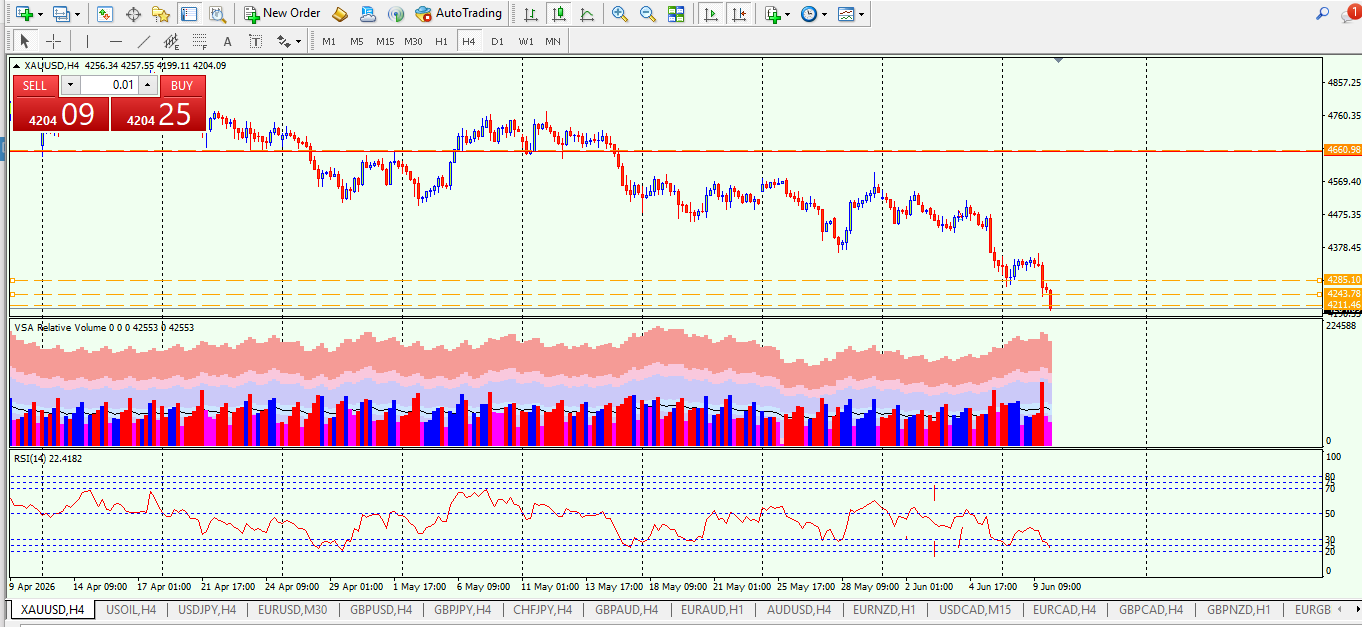
Task: Open the Data Window crosshair icon
Action: coord(133,14)
